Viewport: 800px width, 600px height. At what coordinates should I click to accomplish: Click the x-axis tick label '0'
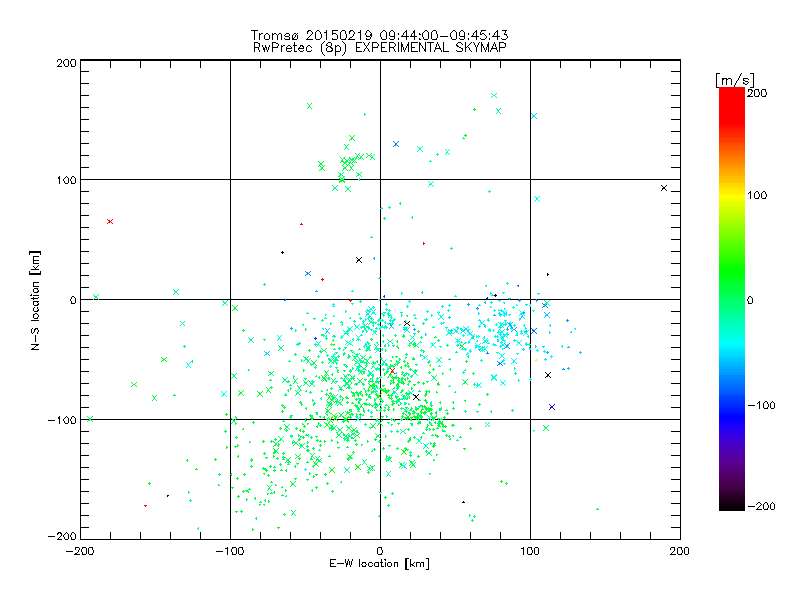tap(380, 551)
